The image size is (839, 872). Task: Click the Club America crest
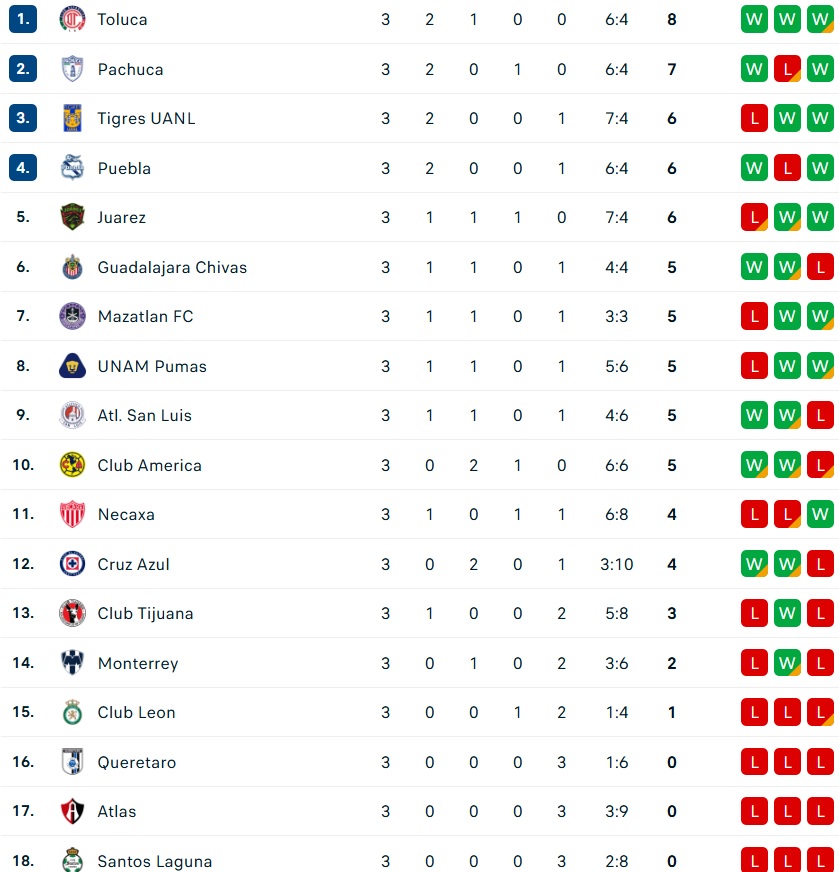click(x=72, y=465)
